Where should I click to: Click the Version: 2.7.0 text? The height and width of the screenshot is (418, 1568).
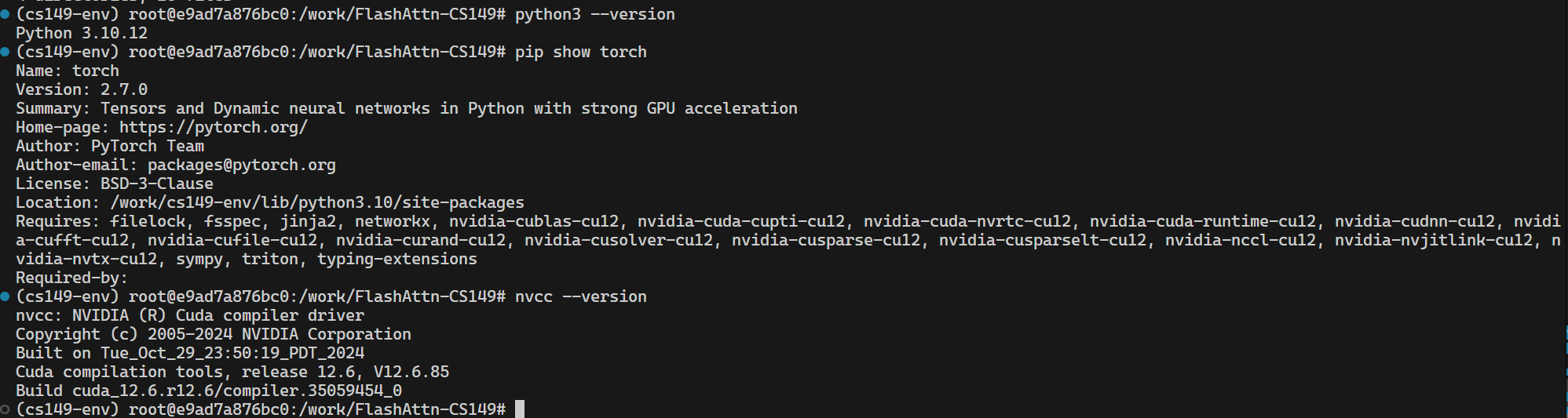click(82, 89)
